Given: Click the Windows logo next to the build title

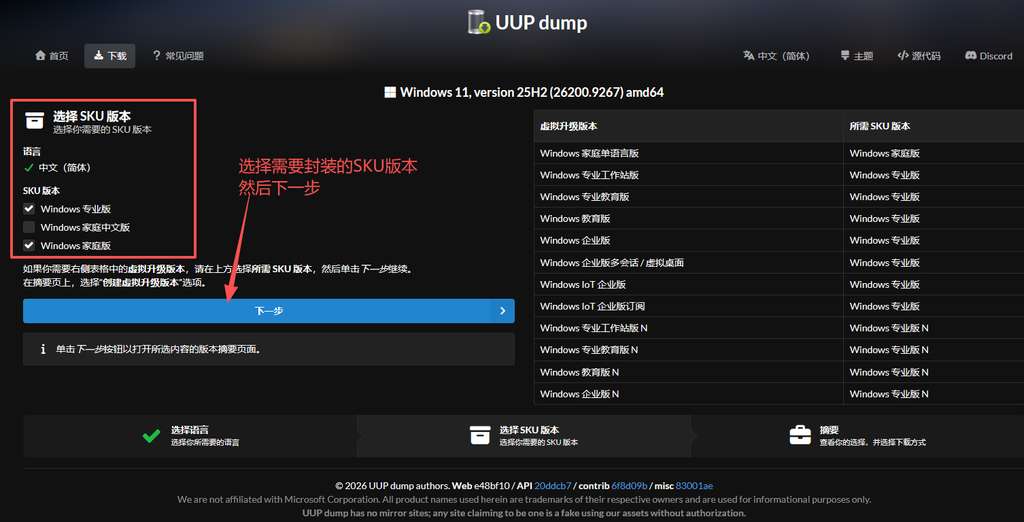Looking at the screenshot, I should tap(390, 92).
